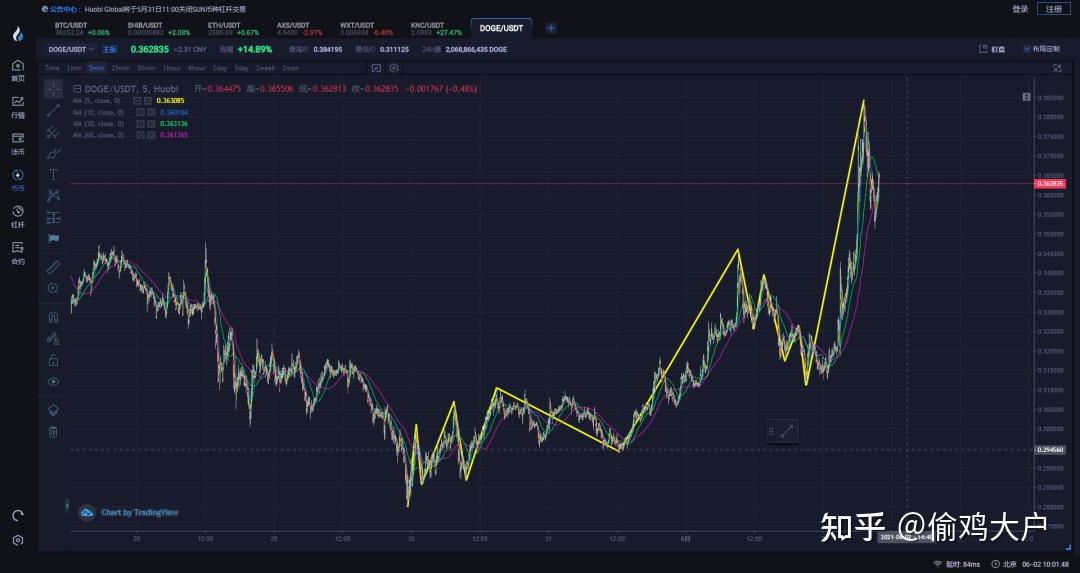Open the Chart by TradingView link
Viewport: 1080px width, 573px height.
click(x=129, y=512)
